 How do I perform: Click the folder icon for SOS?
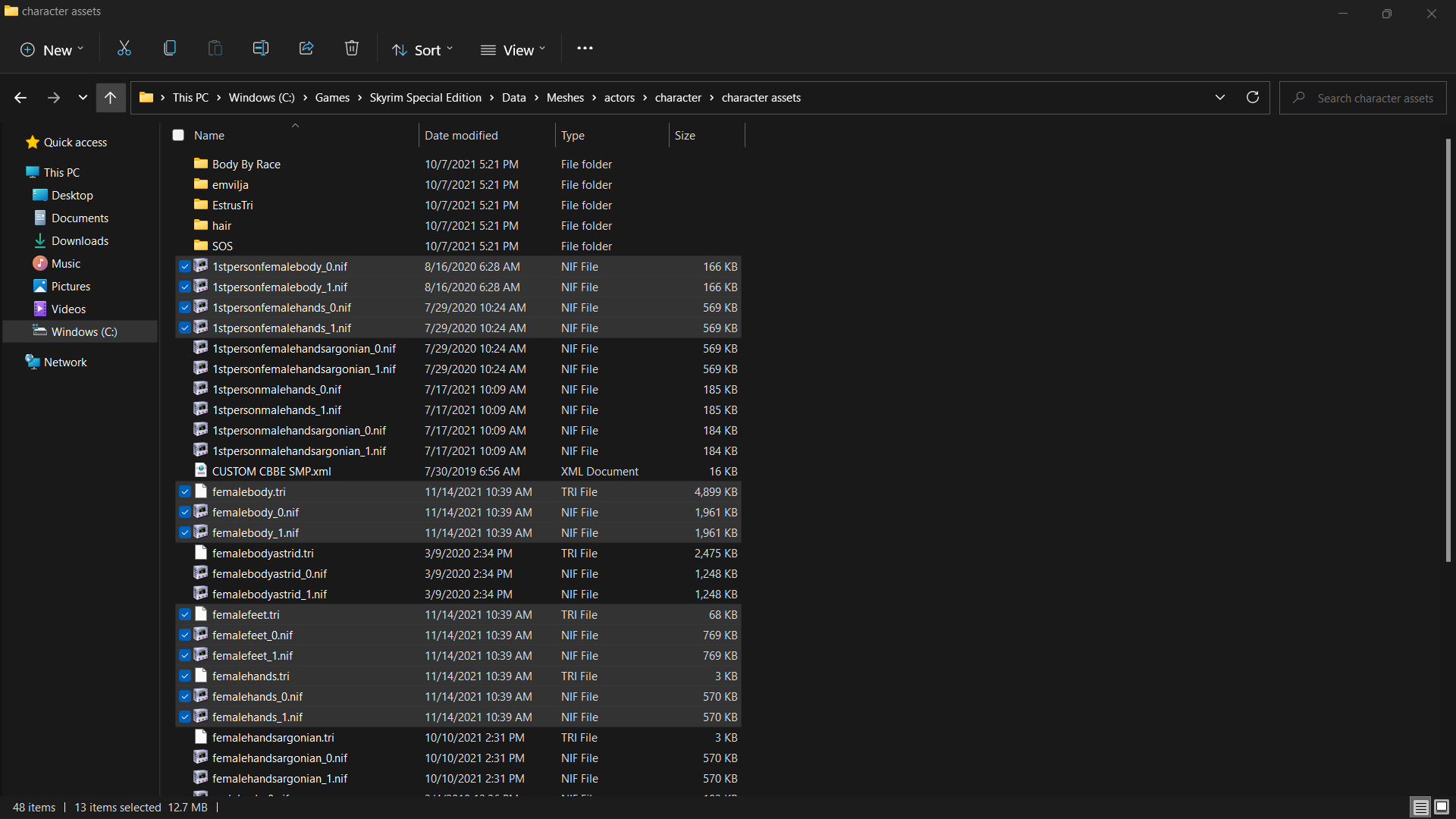pos(200,245)
